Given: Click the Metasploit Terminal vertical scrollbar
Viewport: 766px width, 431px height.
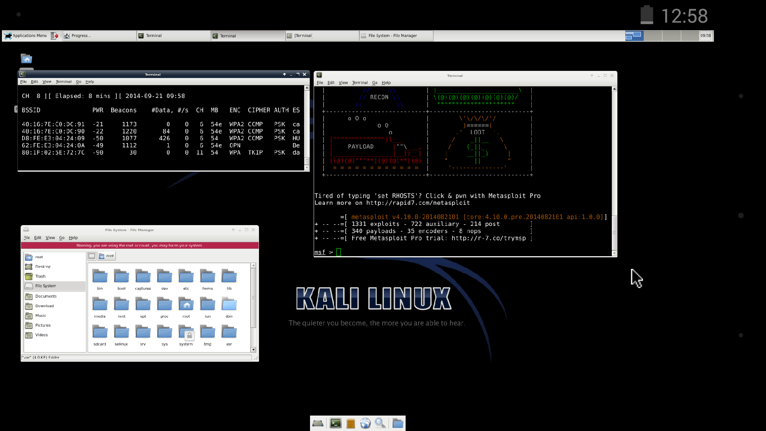Looking at the screenshot, I should point(614,171).
